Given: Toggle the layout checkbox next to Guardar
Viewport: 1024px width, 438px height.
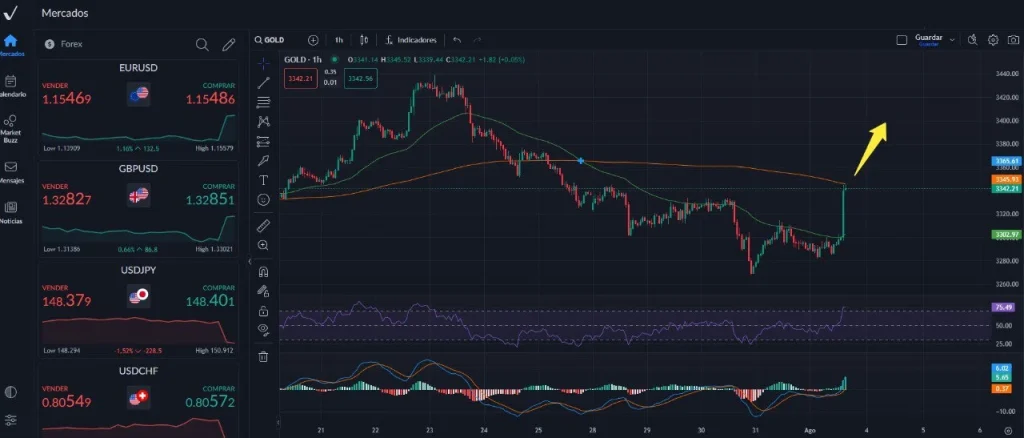Looking at the screenshot, I should [902, 40].
